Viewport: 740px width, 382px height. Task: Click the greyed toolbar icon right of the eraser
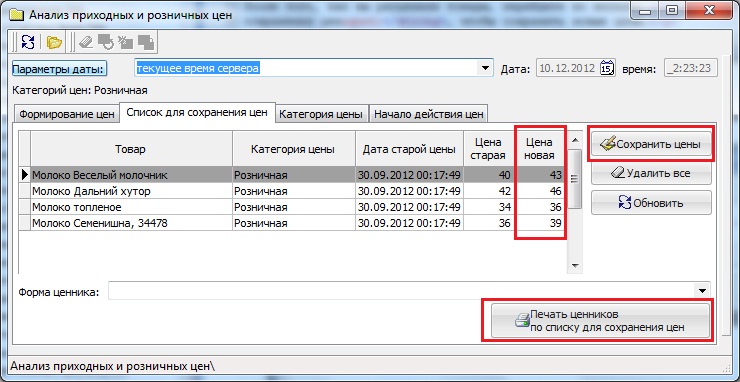[106, 42]
